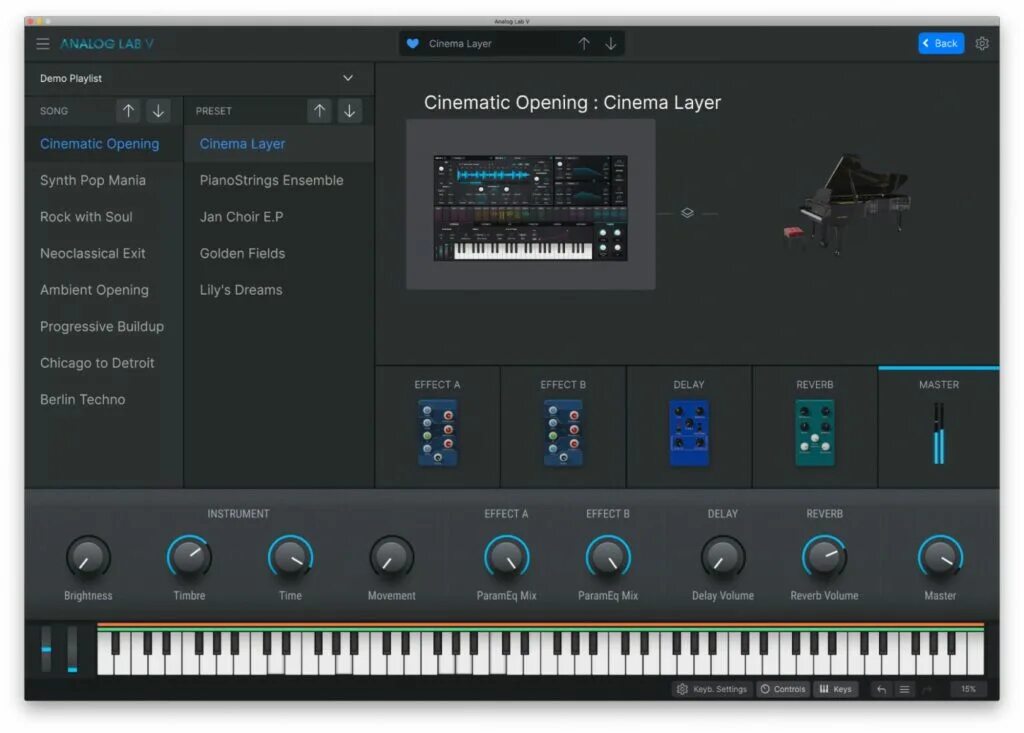Click the Time knob
Viewport: 1024px width, 733px height.
[x=291, y=557]
